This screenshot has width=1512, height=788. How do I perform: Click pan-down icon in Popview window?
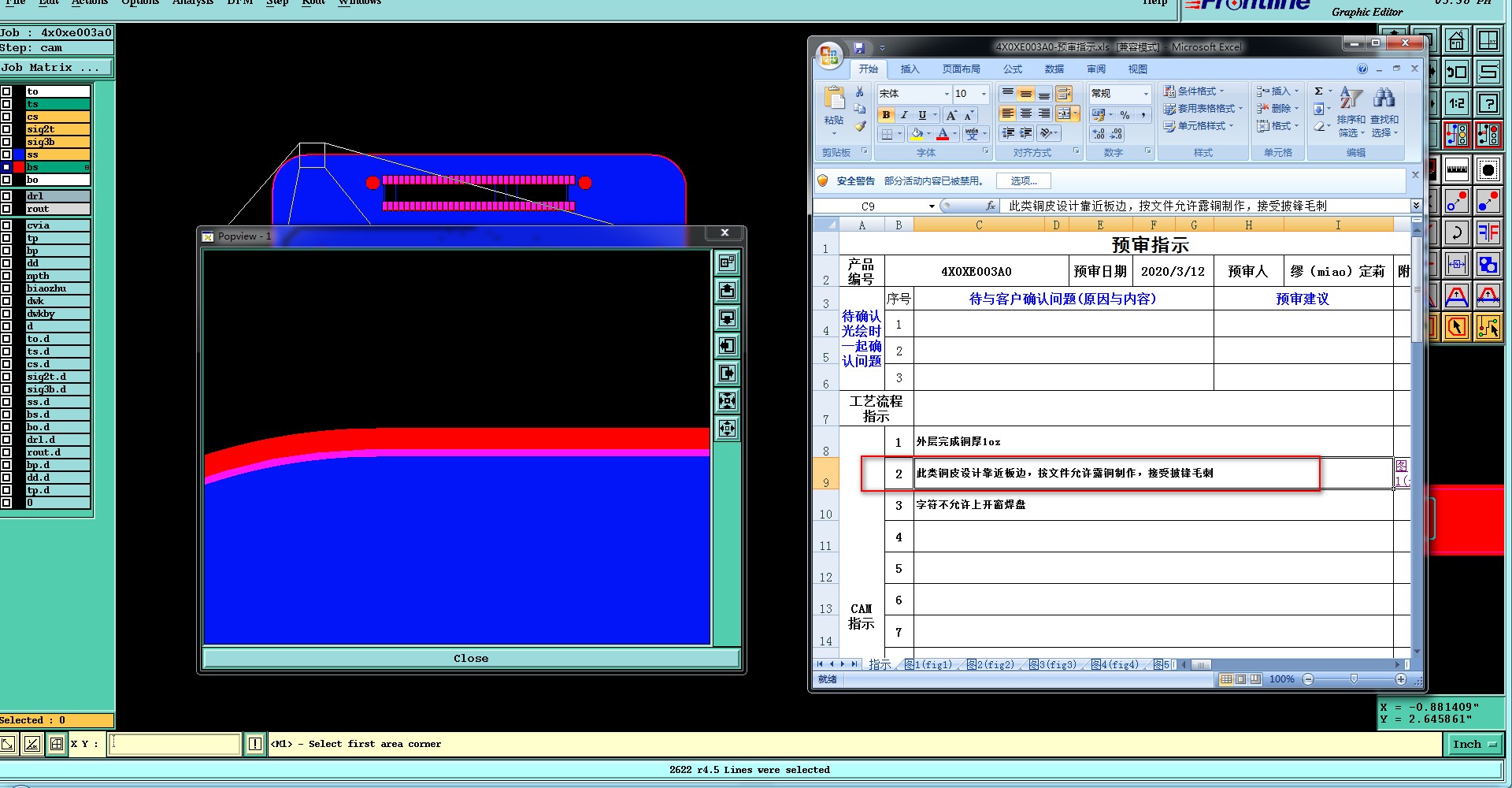728,318
